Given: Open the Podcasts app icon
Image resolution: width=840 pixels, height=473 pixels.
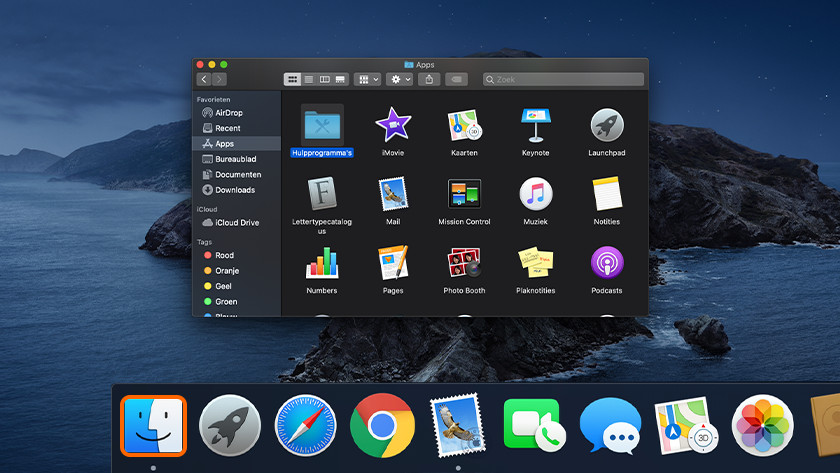Looking at the screenshot, I should (x=606, y=264).
